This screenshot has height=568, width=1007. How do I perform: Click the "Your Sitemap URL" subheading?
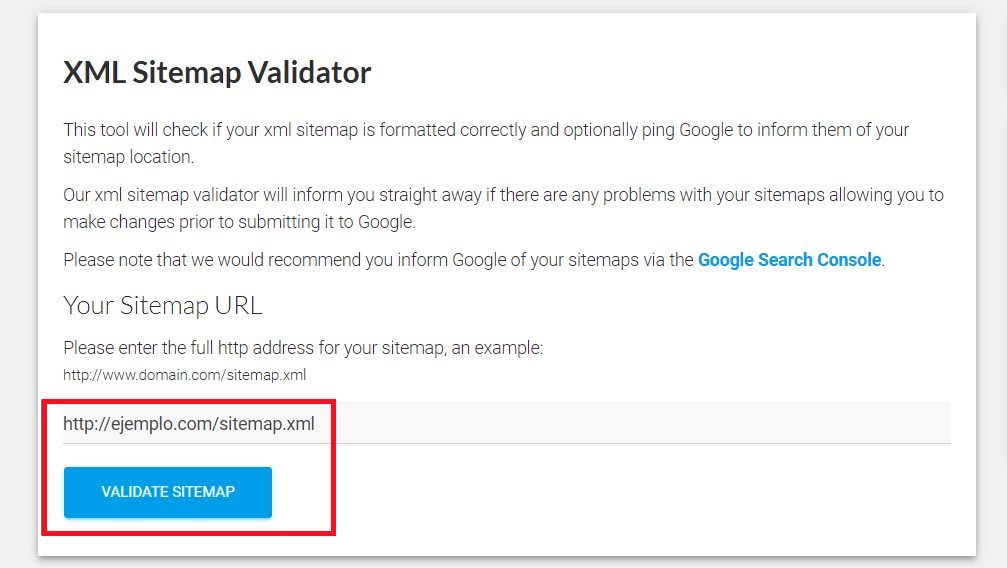[x=163, y=306]
